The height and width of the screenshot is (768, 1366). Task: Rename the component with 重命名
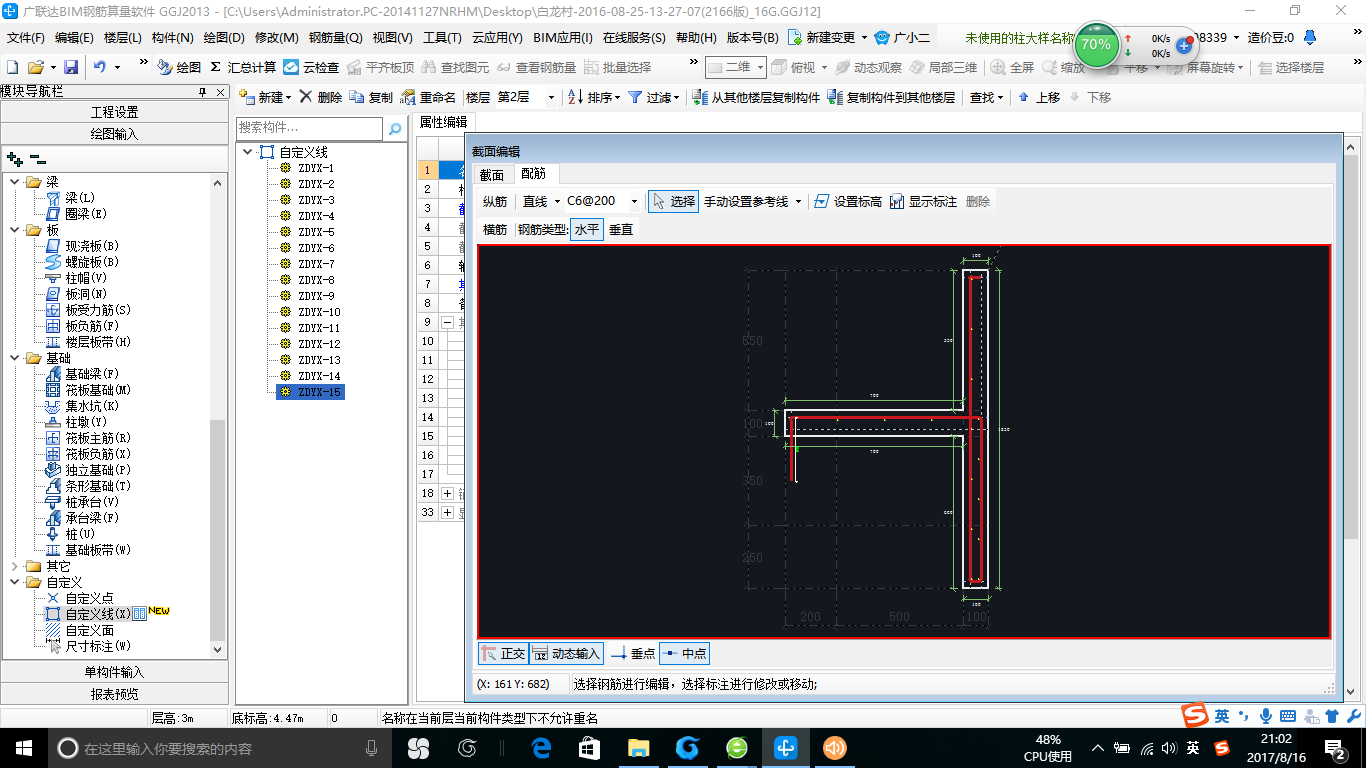point(428,97)
